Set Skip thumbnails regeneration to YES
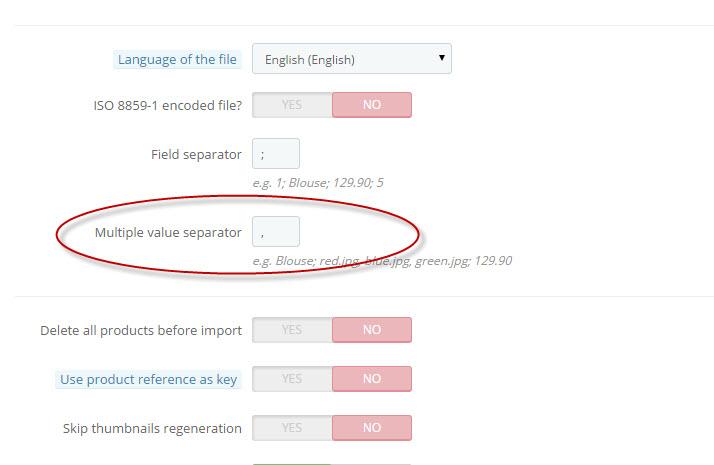Viewport: 714px width, 465px height. pyautogui.click(x=292, y=428)
